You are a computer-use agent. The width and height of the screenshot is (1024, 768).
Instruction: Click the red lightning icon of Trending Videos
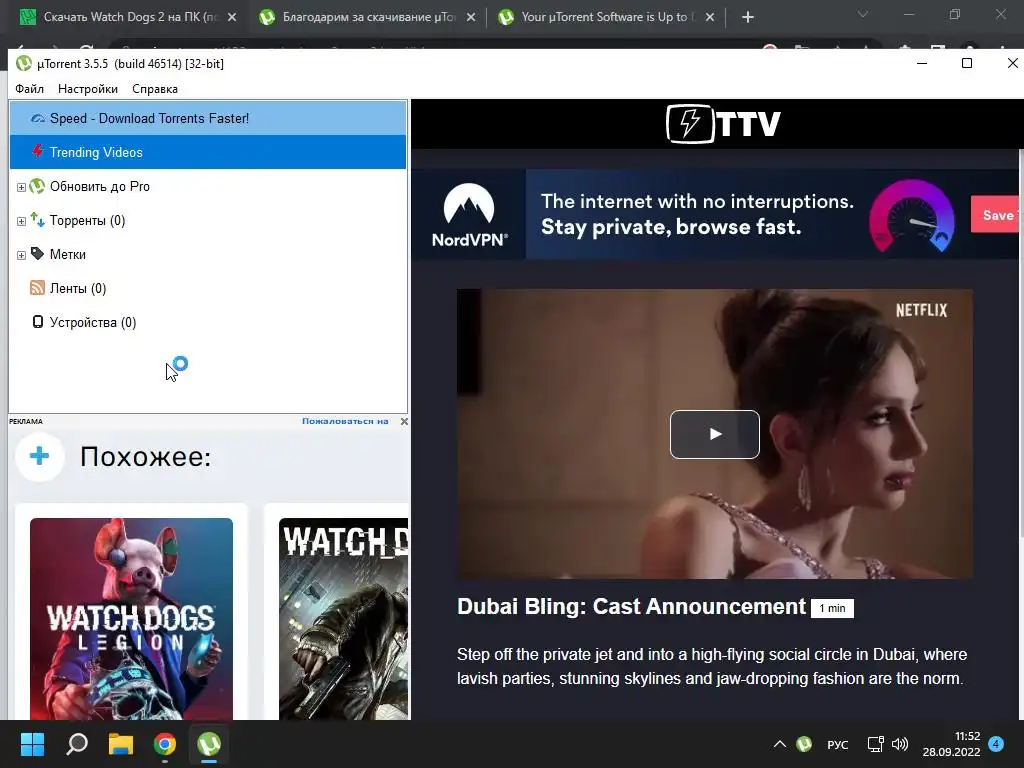[x=38, y=152]
